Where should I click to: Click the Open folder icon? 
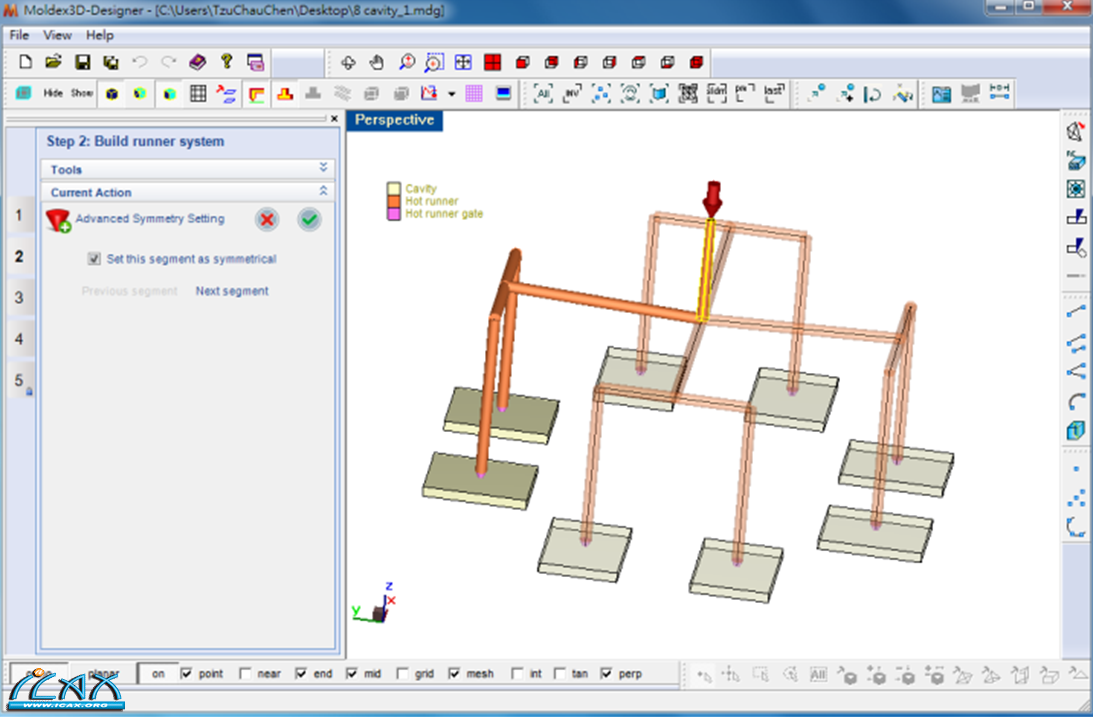click(x=54, y=62)
